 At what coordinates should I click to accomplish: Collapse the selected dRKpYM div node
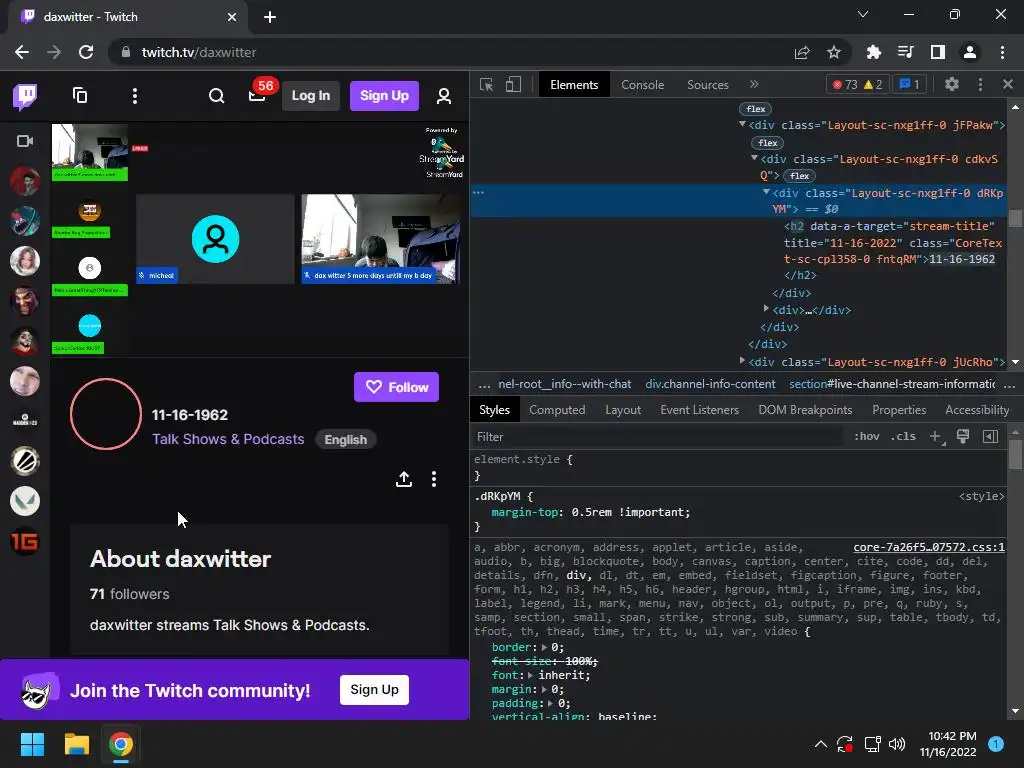click(766, 192)
